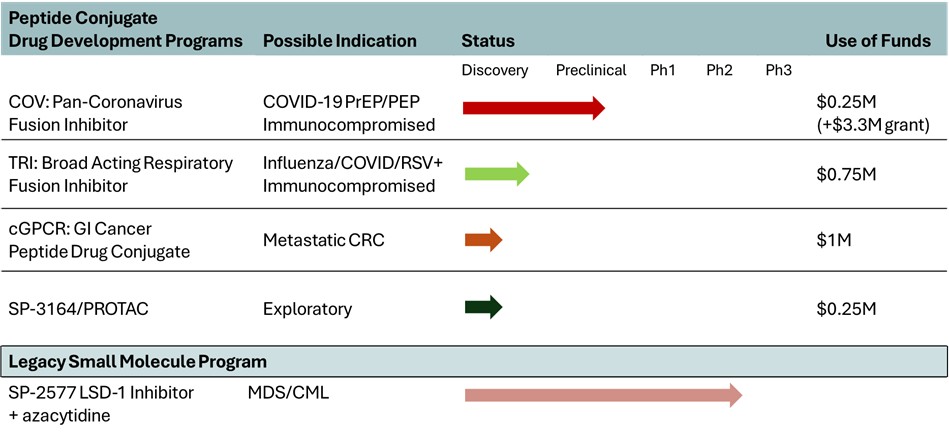This screenshot has height=439, width=949.
Task: Click the Metastatic CRC indication text
Action: [x=323, y=240]
